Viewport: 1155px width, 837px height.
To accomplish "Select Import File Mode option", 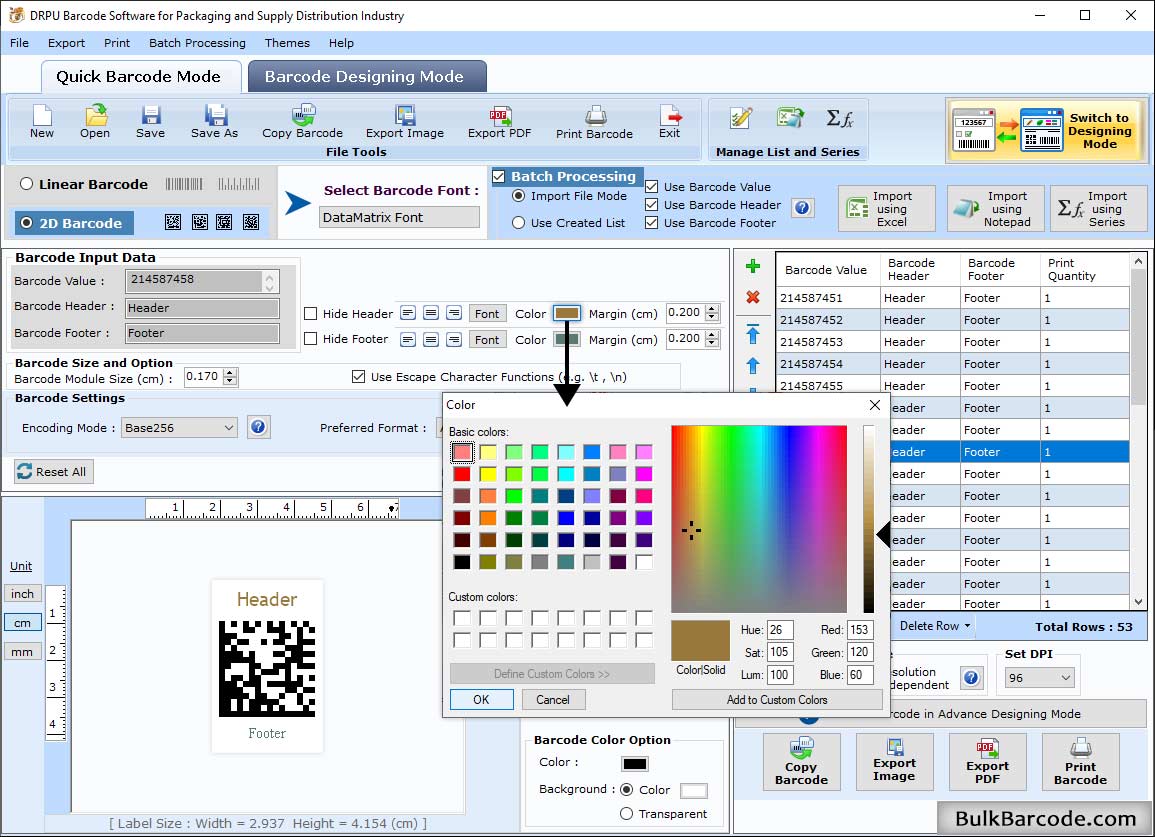I will [x=519, y=196].
